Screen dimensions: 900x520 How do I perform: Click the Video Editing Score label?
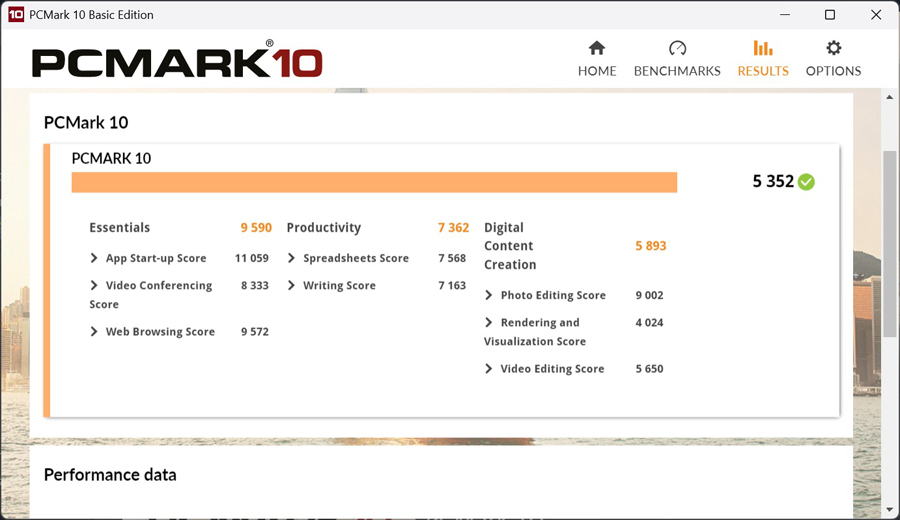pos(552,368)
